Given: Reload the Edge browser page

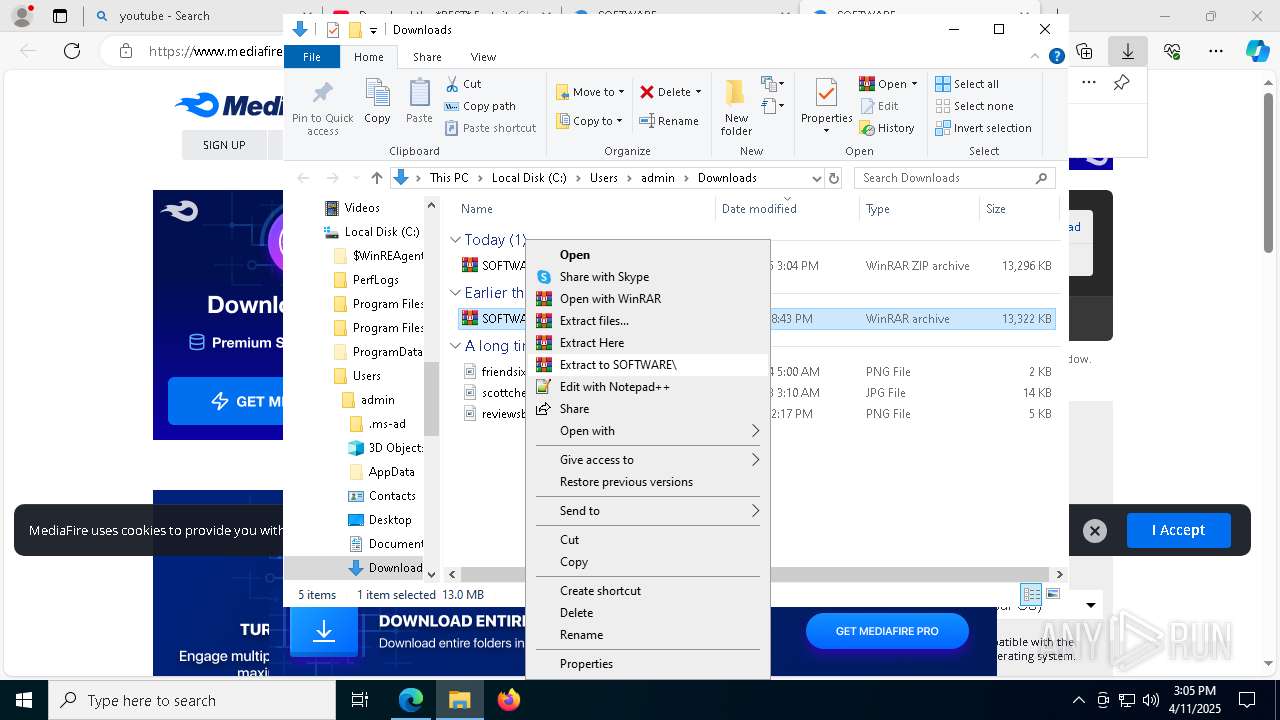Looking at the screenshot, I should (x=72, y=51).
